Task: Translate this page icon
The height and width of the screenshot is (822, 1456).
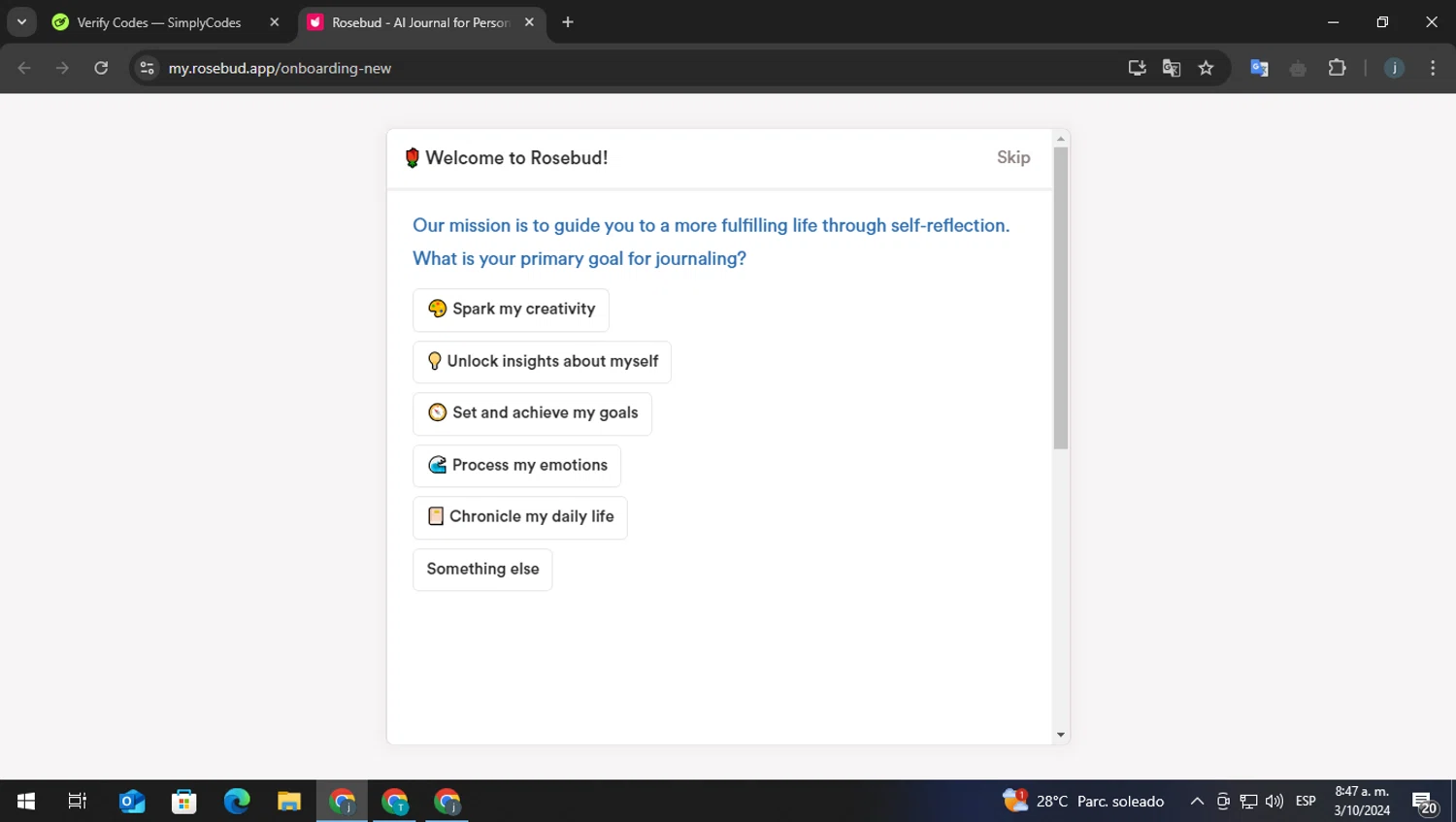Action: pos(1172,68)
